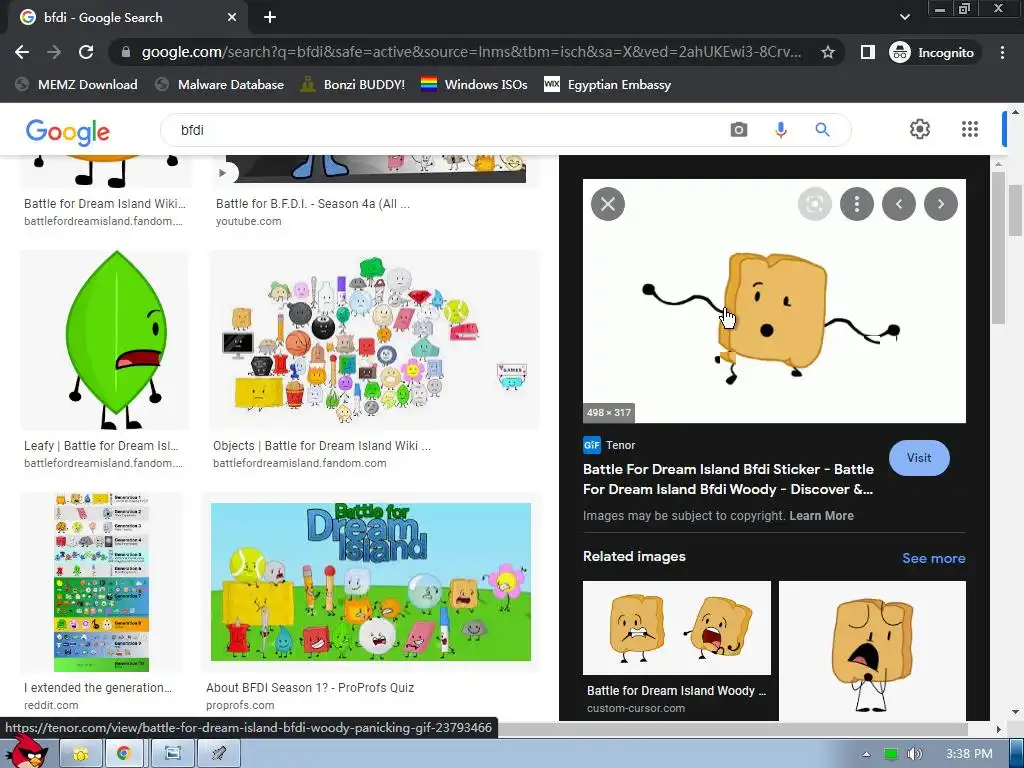The height and width of the screenshot is (768, 1024).
Task: Click the forward navigation arrow
Action: [54, 52]
